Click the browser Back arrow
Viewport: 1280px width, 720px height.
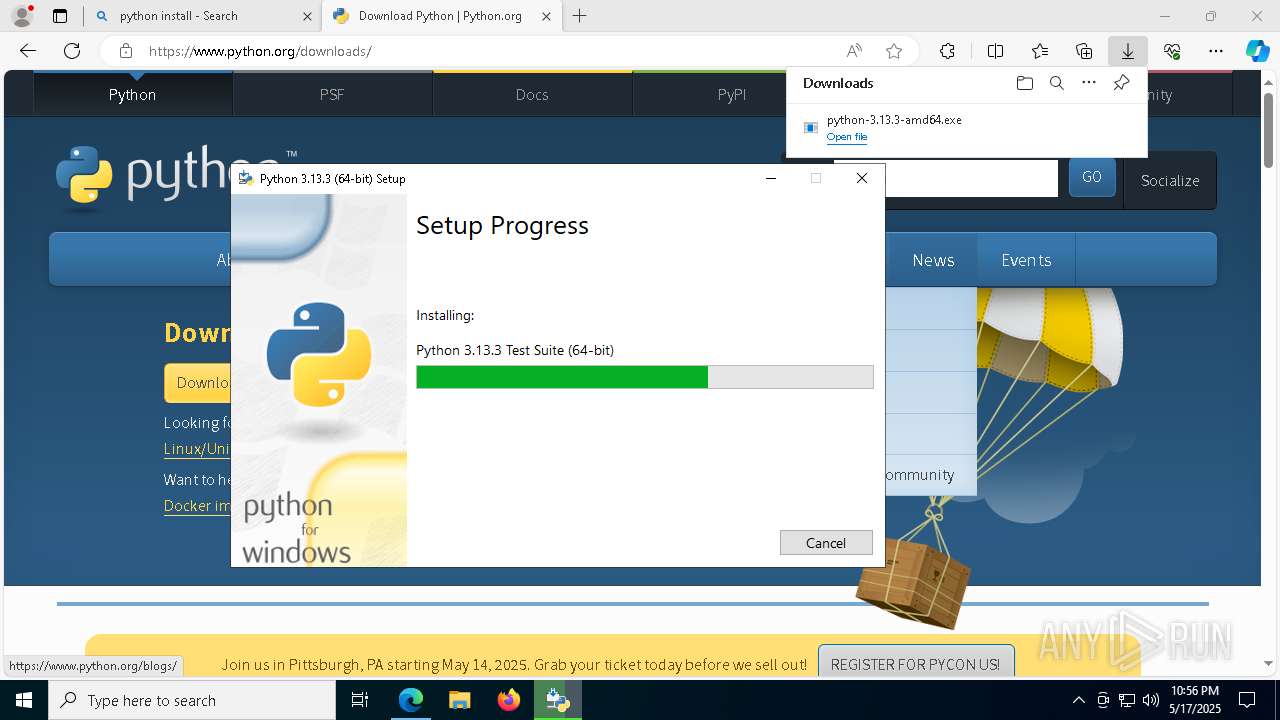[28, 51]
